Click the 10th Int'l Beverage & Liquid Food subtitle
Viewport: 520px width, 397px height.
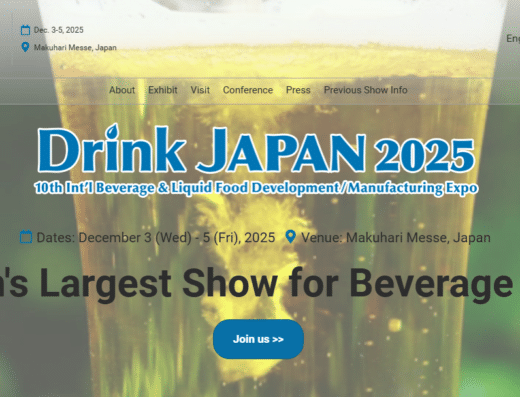tap(256, 188)
